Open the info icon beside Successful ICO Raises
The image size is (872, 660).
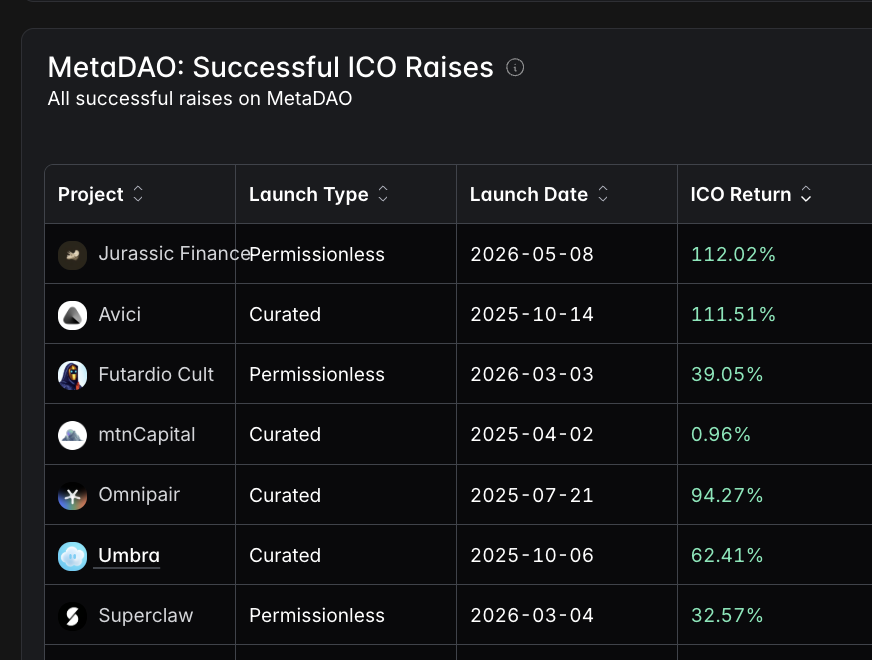pyautogui.click(x=515, y=67)
